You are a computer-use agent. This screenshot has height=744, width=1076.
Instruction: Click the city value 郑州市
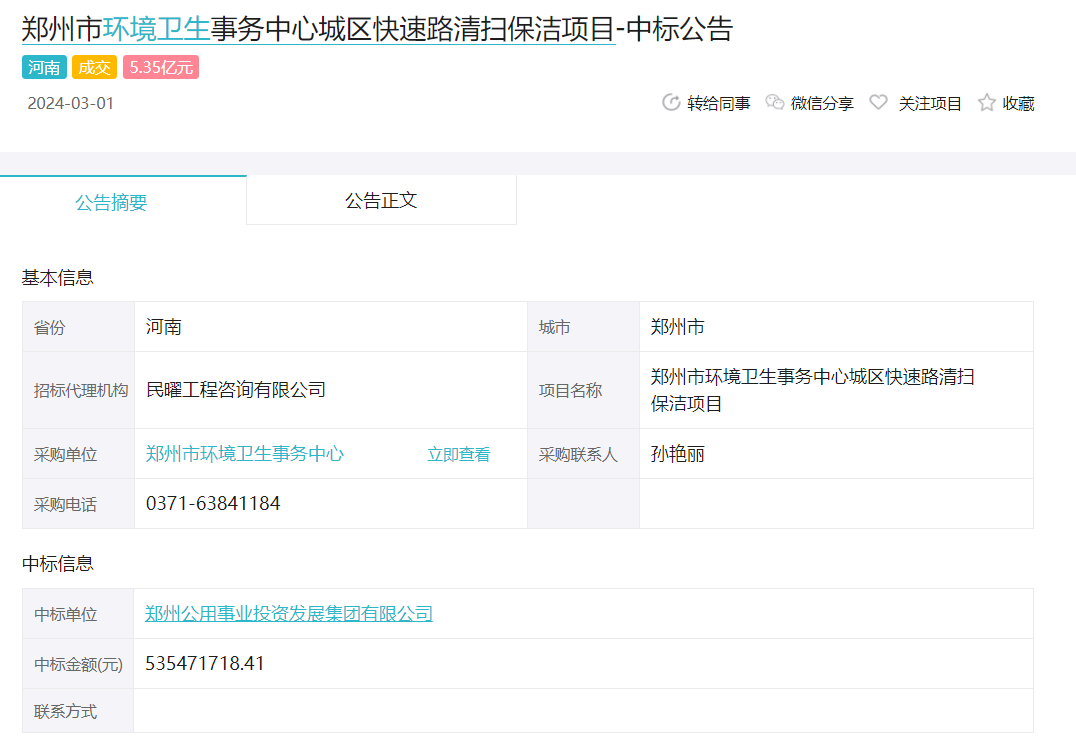(x=677, y=327)
